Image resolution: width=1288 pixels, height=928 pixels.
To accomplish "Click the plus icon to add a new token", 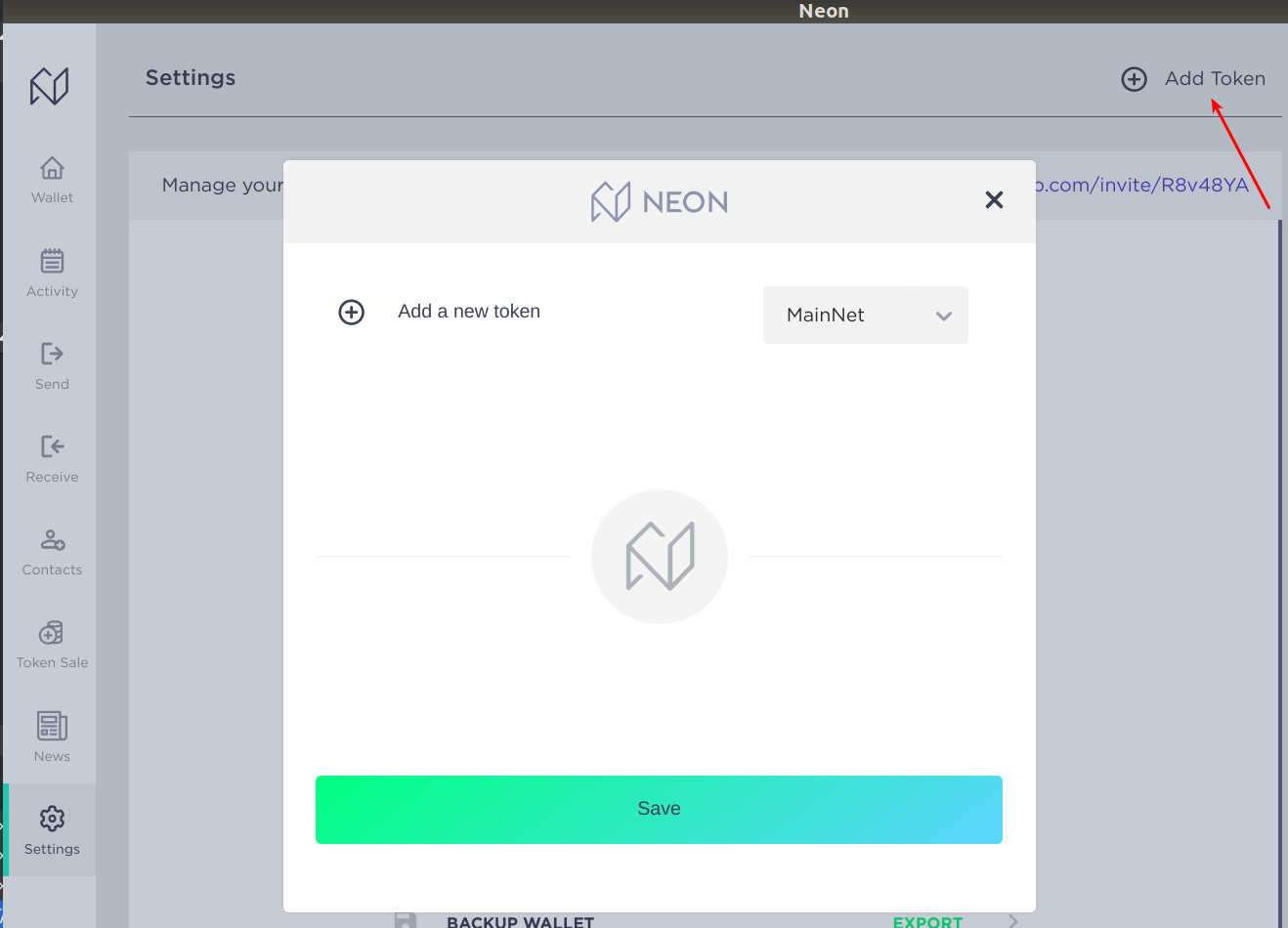I will point(351,312).
